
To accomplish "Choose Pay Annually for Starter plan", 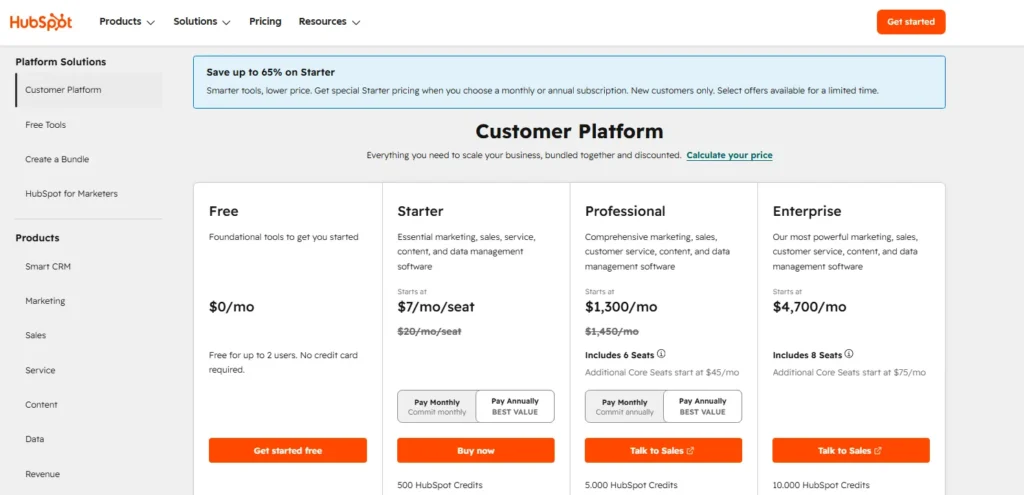I will [x=515, y=407].
